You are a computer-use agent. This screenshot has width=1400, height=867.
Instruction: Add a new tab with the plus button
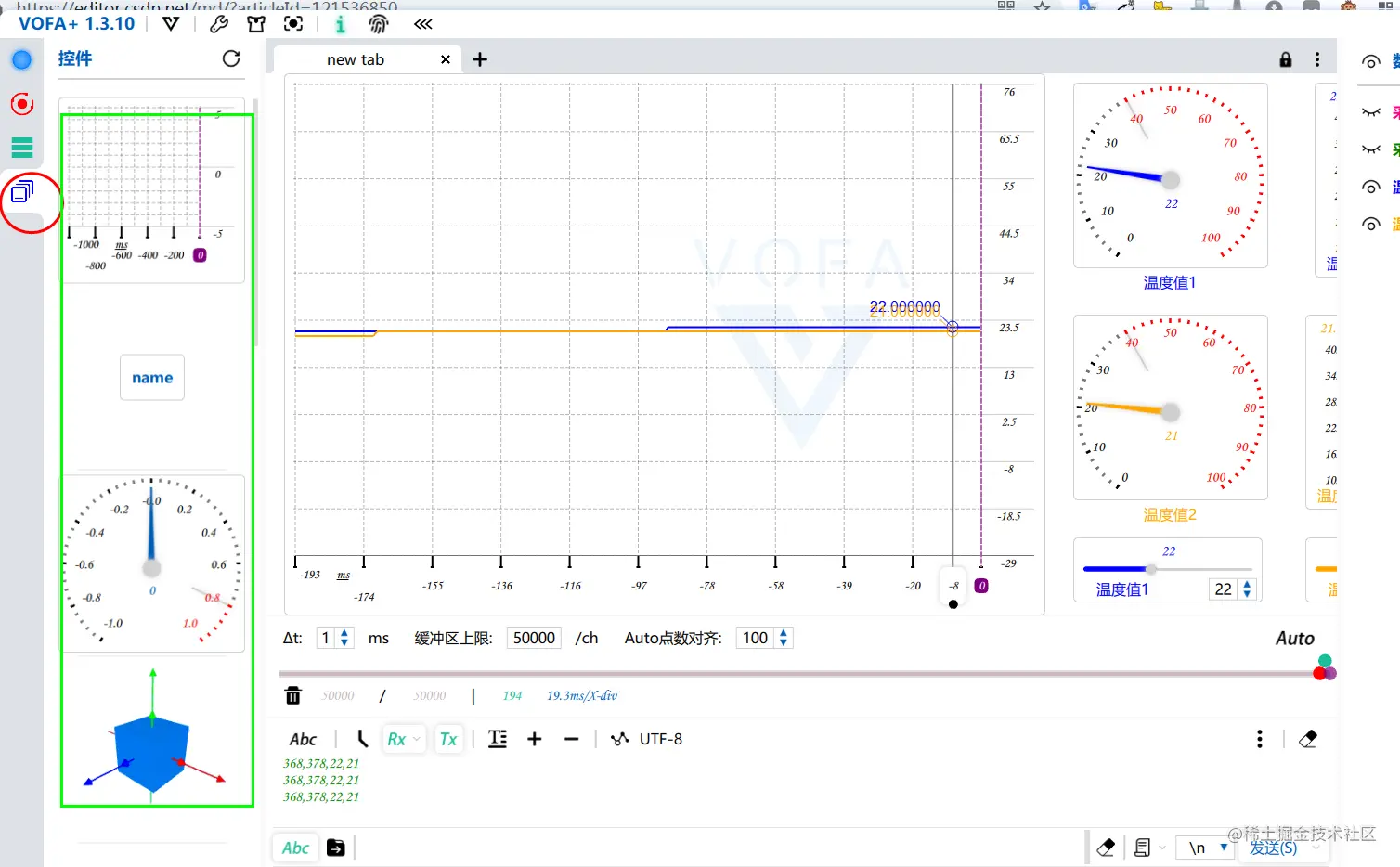480,59
